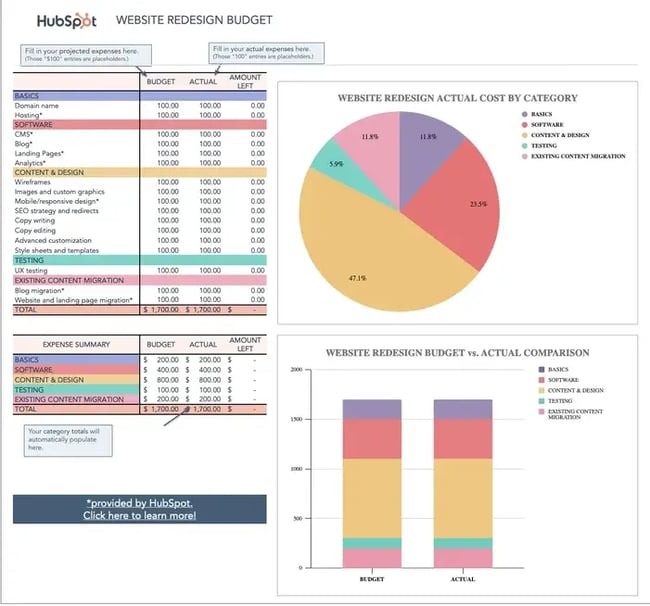Screen dimensions: 650x606
Task: Click the ACTUAL stacked bar in comparison chart
Action: click(x=463, y=480)
